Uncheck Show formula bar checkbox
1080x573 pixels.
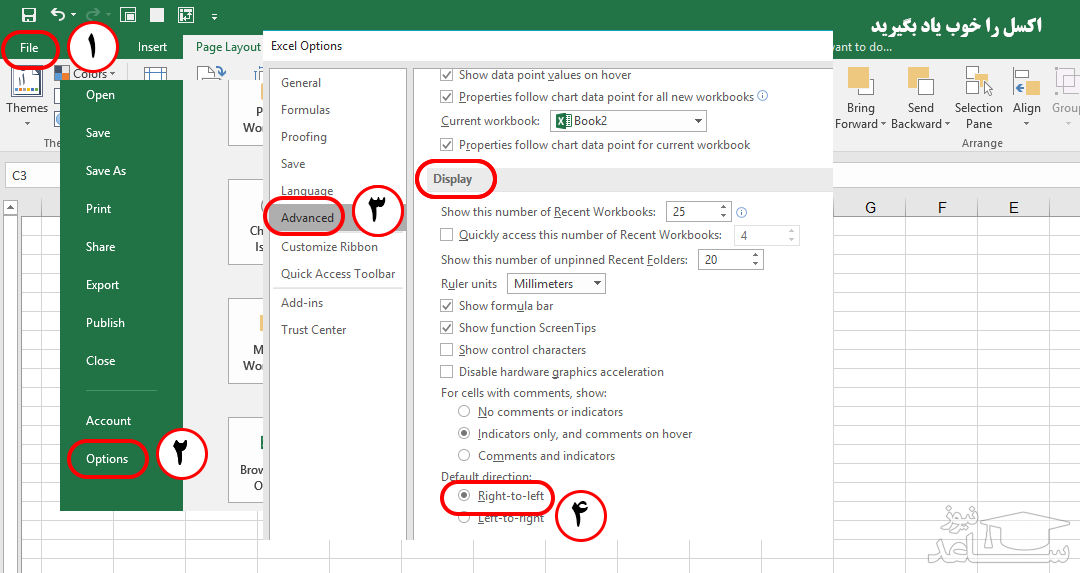(x=447, y=306)
